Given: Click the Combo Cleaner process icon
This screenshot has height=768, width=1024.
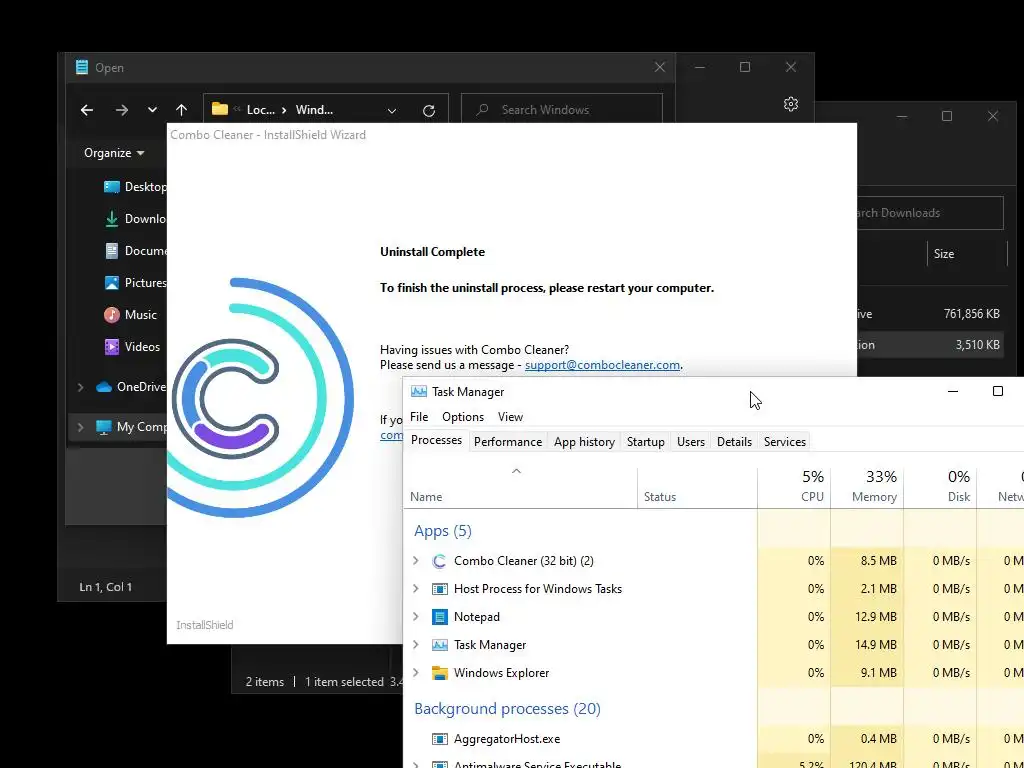Looking at the screenshot, I should pos(440,561).
